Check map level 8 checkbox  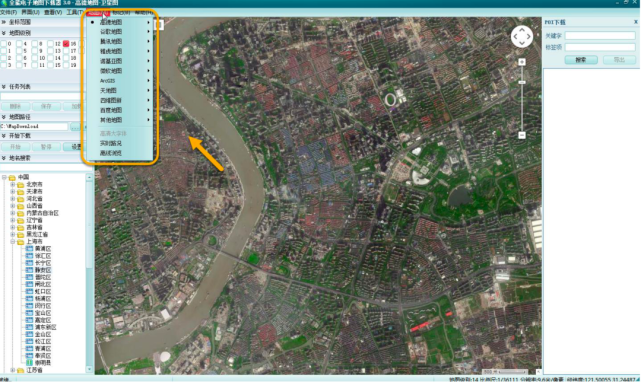(x=34, y=43)
